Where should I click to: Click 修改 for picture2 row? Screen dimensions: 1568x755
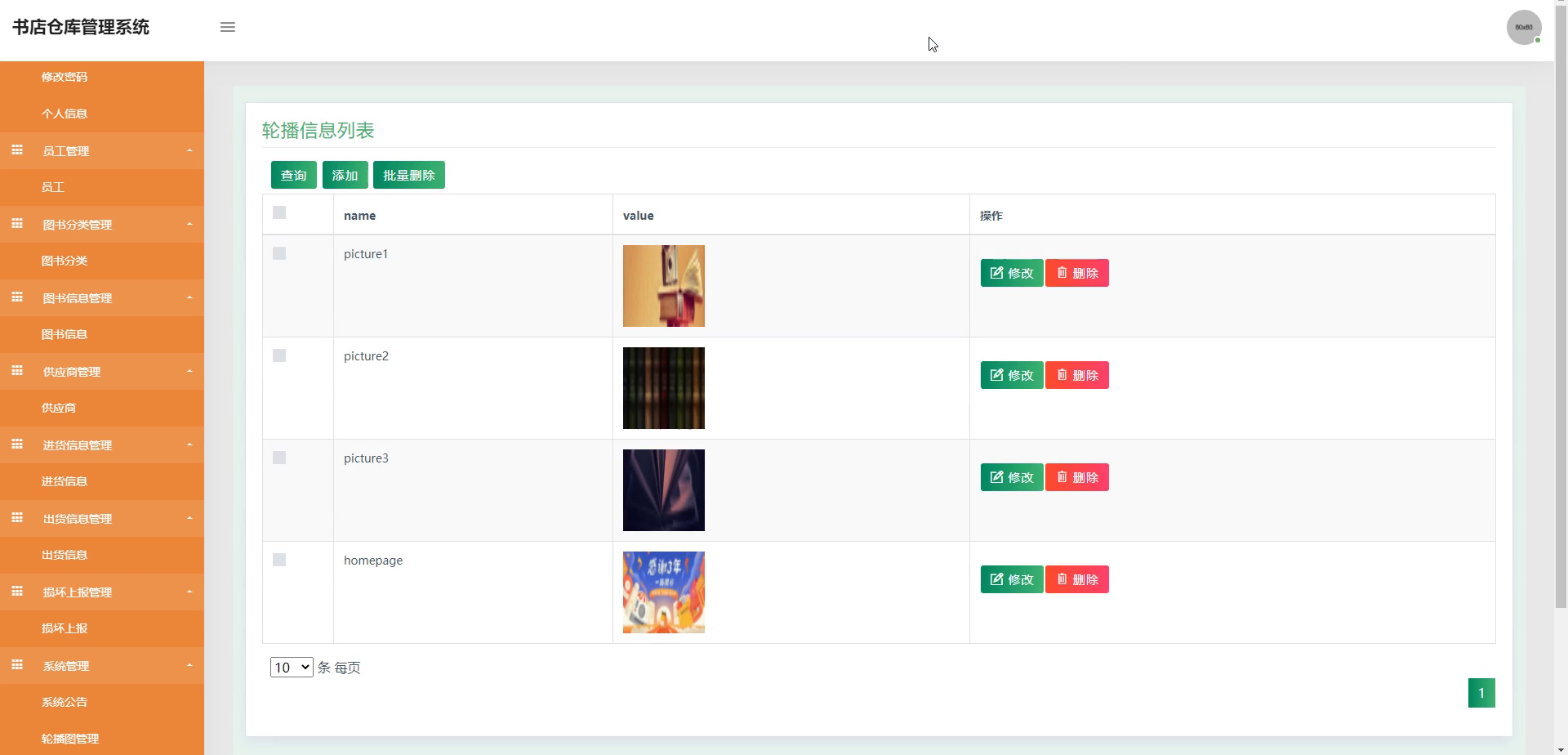pos(1012,375)
